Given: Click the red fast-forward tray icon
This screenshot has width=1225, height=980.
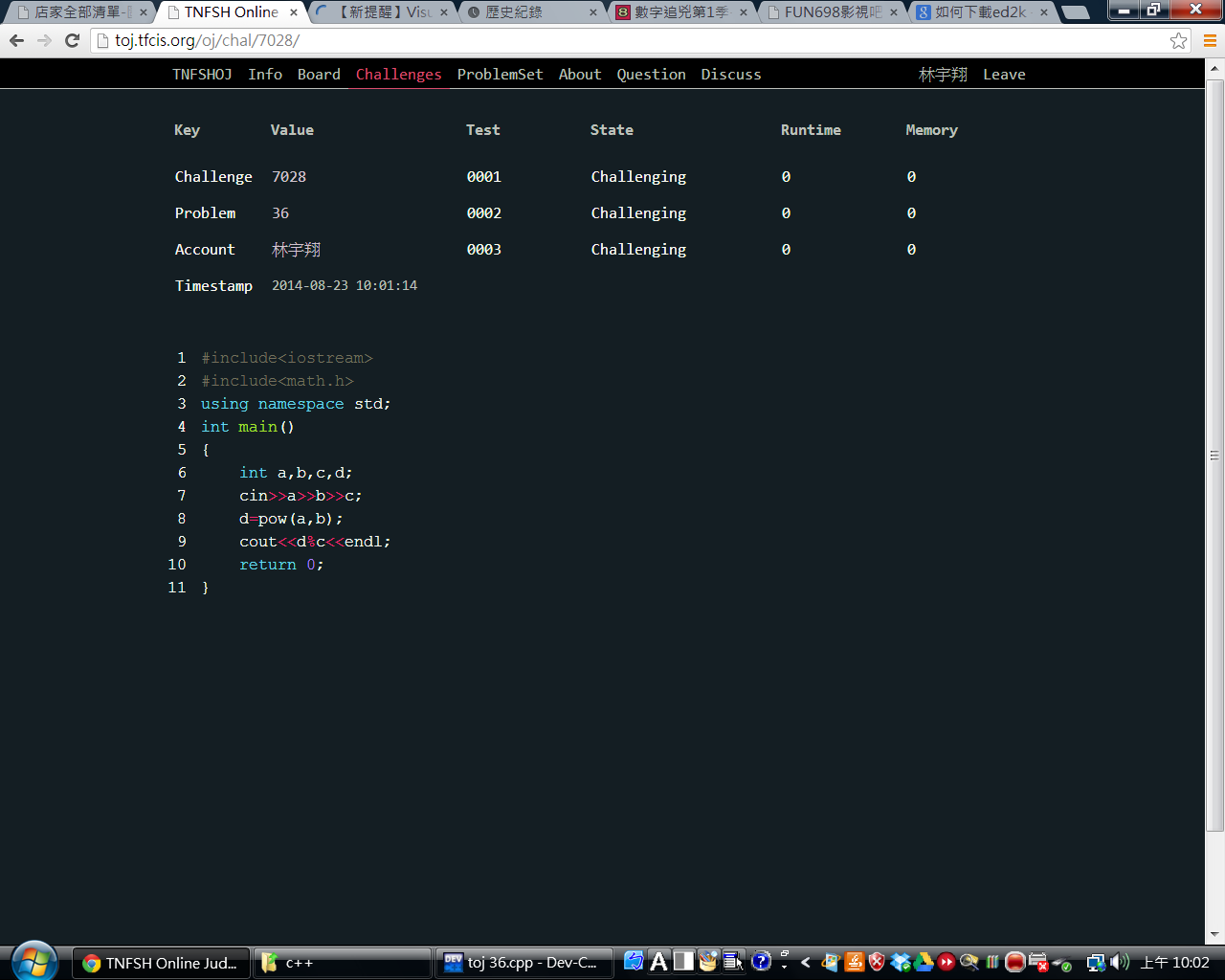Looking at the screenshot, I should (x=947, y=963).
